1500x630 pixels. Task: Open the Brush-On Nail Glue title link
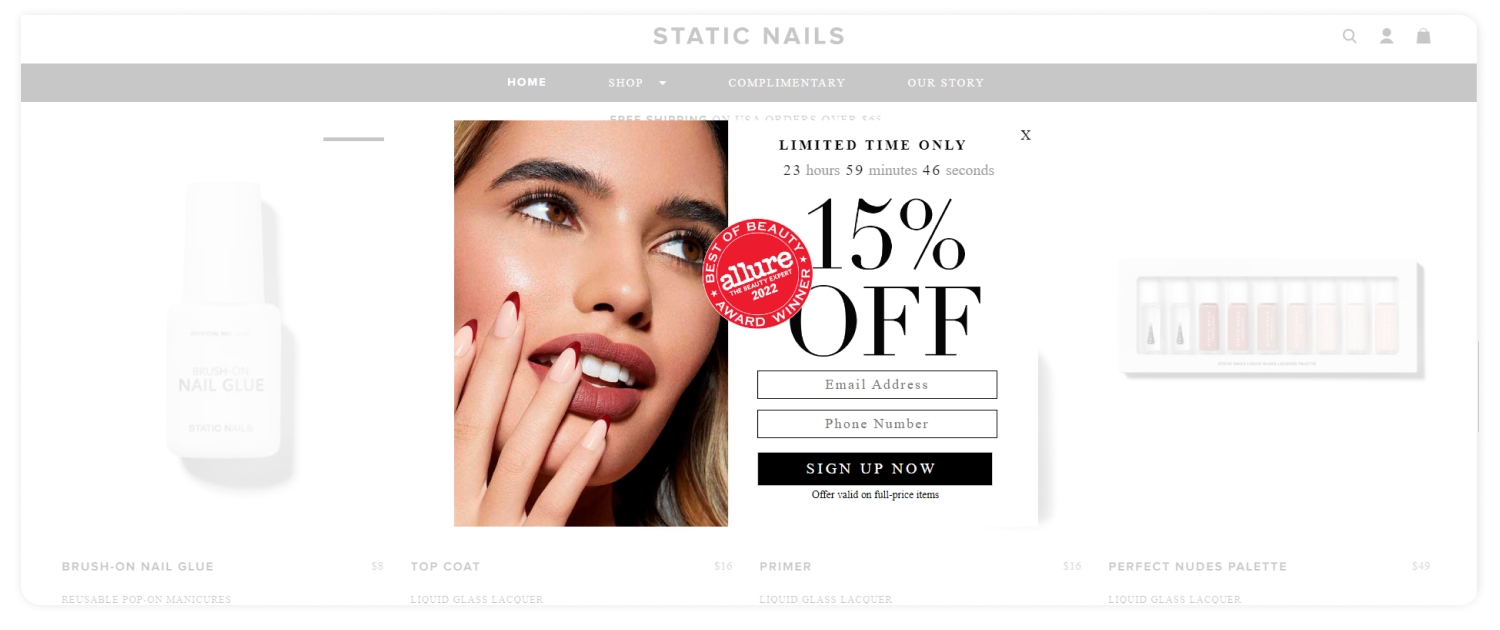coord(138,566)
